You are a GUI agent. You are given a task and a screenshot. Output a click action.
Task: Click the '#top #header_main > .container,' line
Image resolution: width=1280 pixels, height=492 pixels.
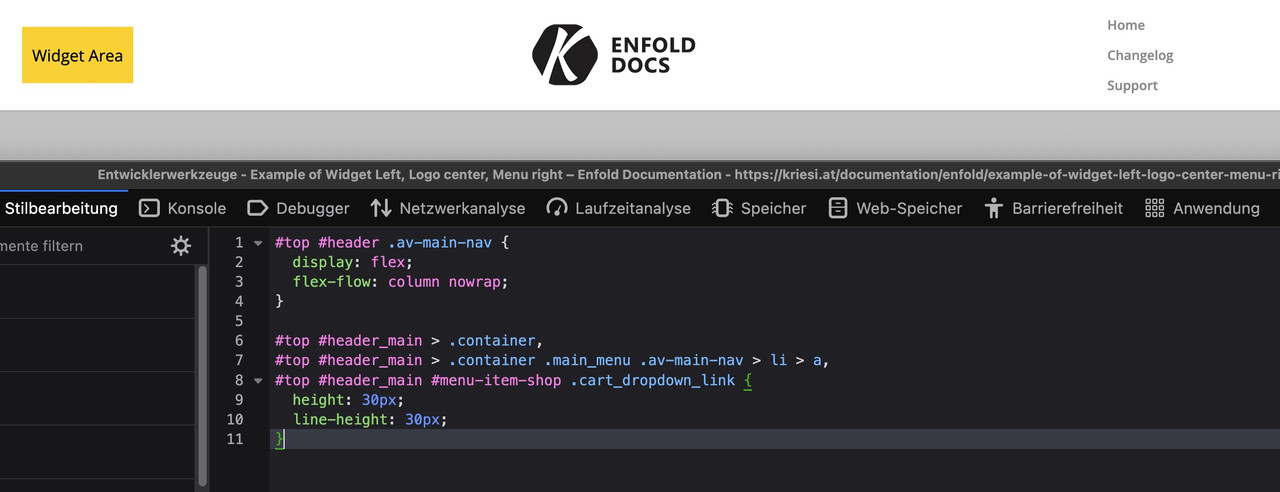click(408, 341)
